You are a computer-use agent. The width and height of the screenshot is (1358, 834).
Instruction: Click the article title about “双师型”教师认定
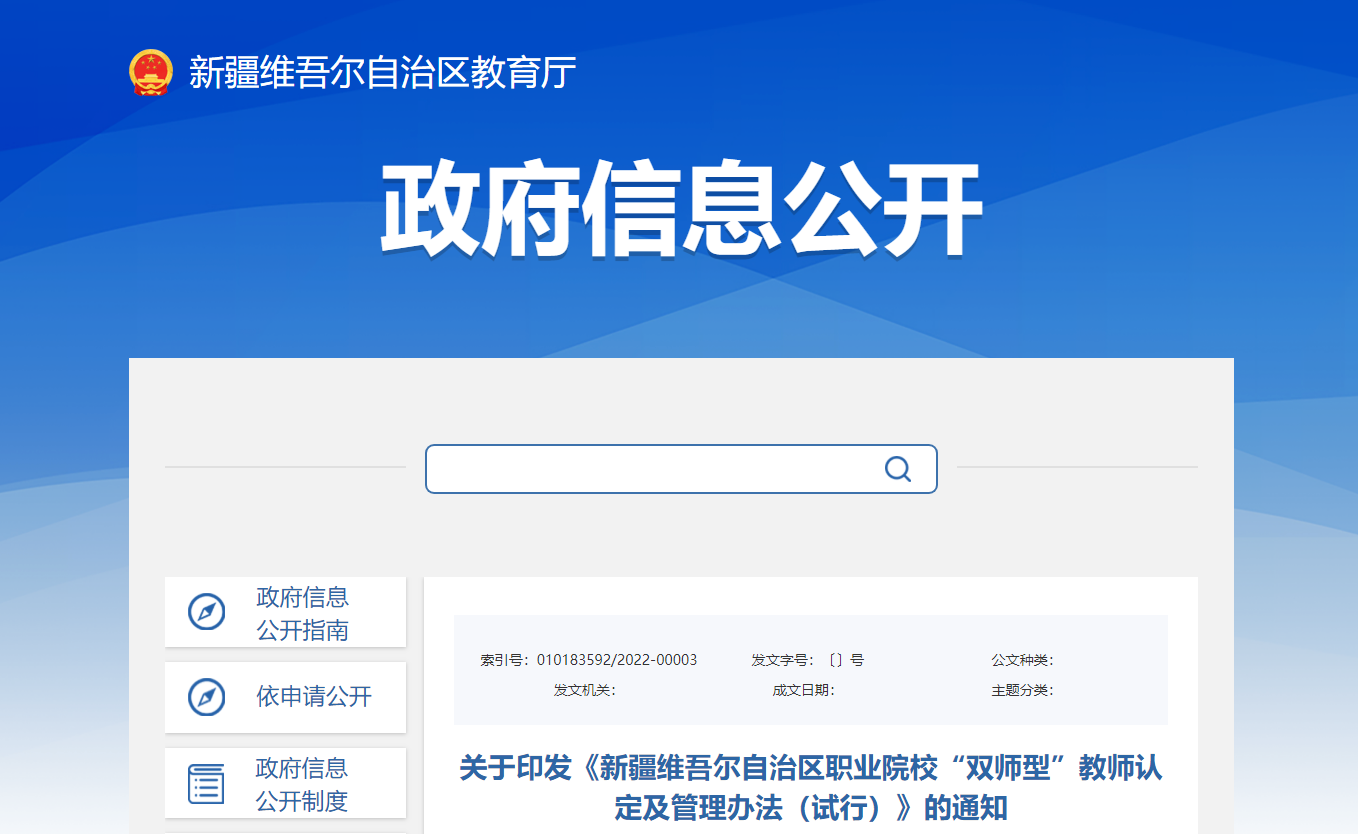[x=811, y=787]
